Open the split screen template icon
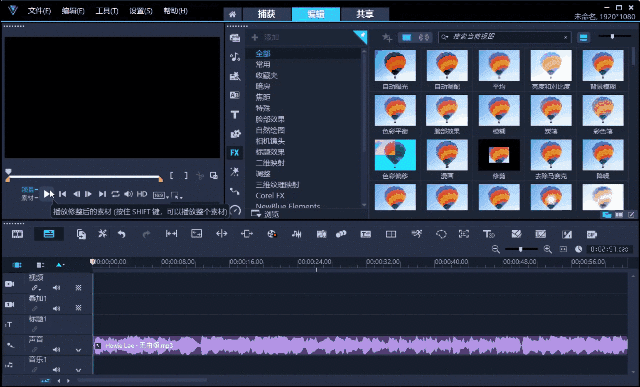 (x=391, y=234)
